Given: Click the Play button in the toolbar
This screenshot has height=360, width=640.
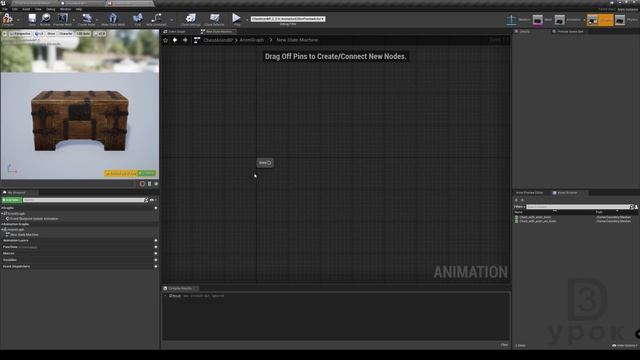Looking at the screenshot, I should tap(236, 19).
